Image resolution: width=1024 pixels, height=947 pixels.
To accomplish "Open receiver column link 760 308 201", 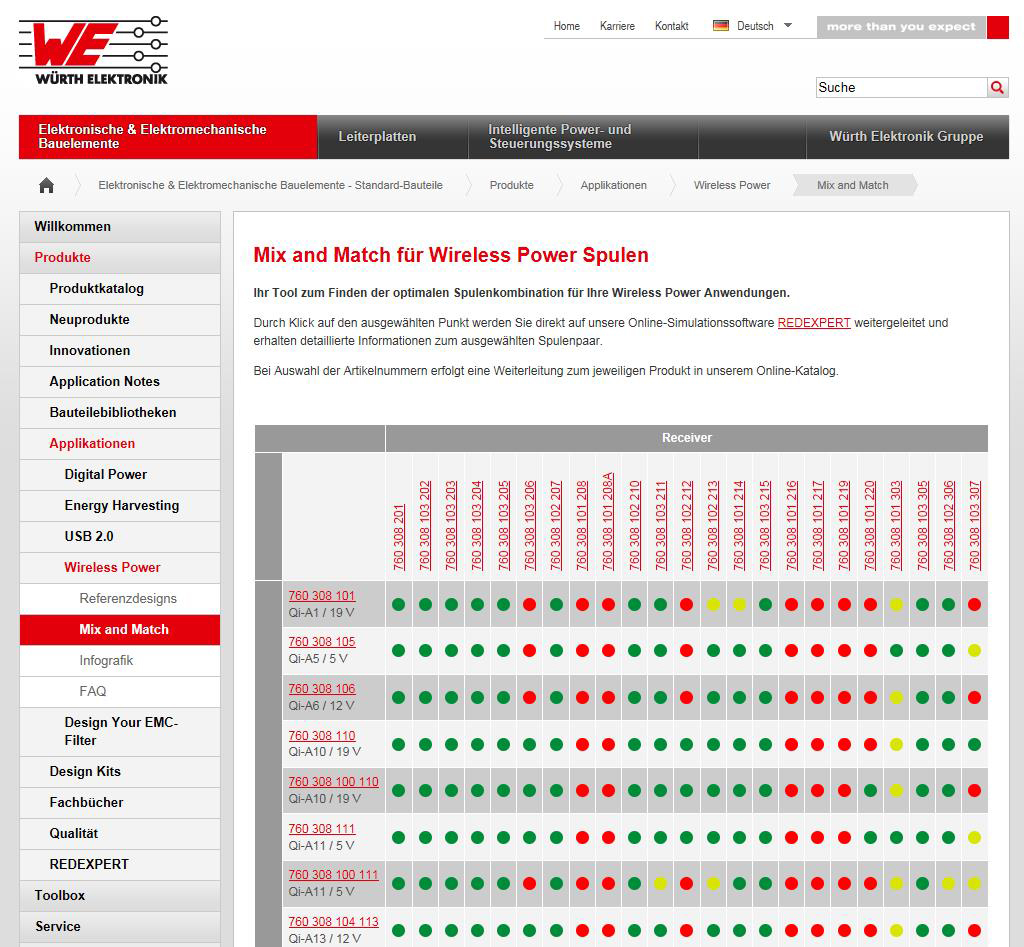I will [x=398, y=538].
